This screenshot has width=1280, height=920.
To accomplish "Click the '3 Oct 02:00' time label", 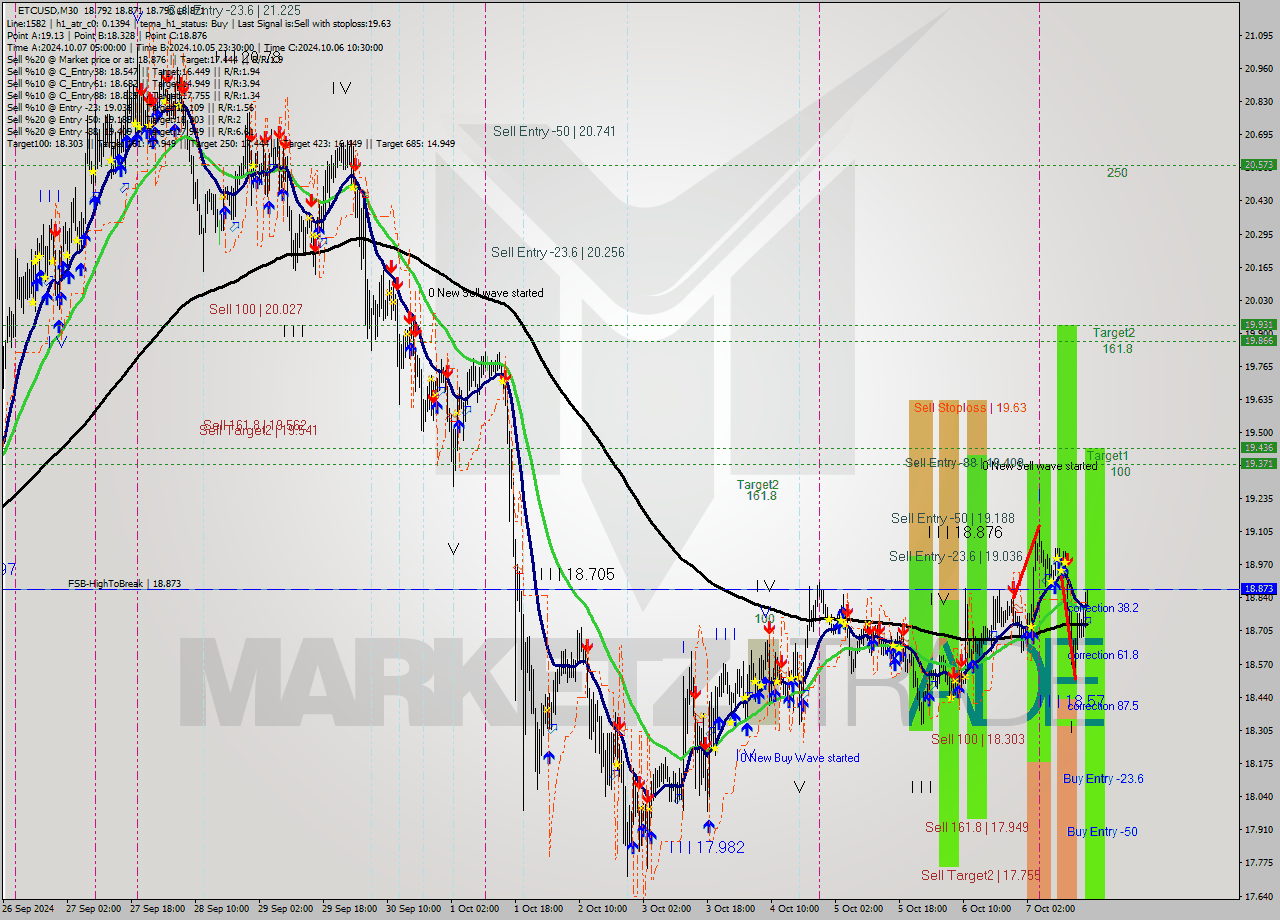I will click(668, 909).
